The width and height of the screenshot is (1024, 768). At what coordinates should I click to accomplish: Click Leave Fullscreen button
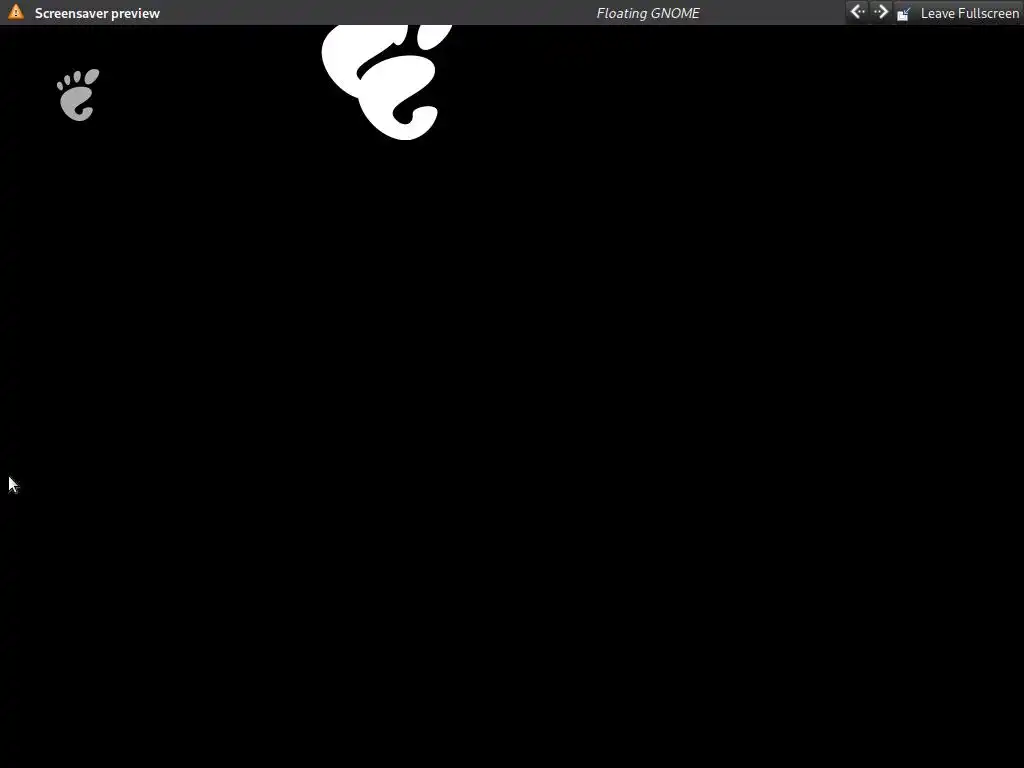958,13
